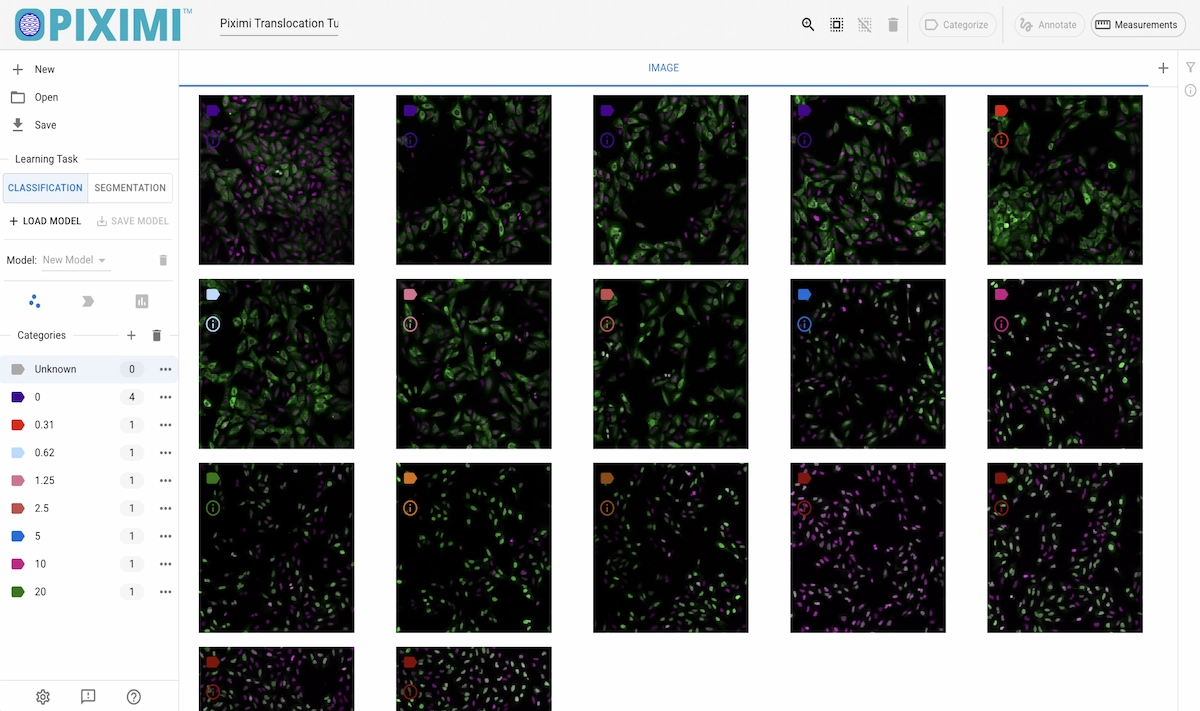
Task: Click the filter funnel icon
Action: click(1190, 68)
